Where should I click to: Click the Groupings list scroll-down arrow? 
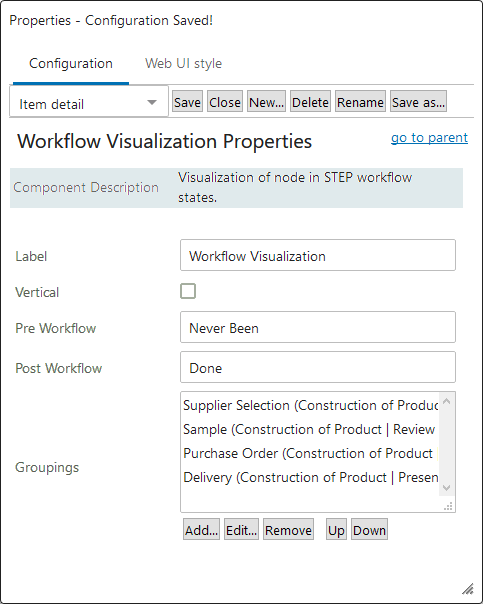[x=447, y=488]
